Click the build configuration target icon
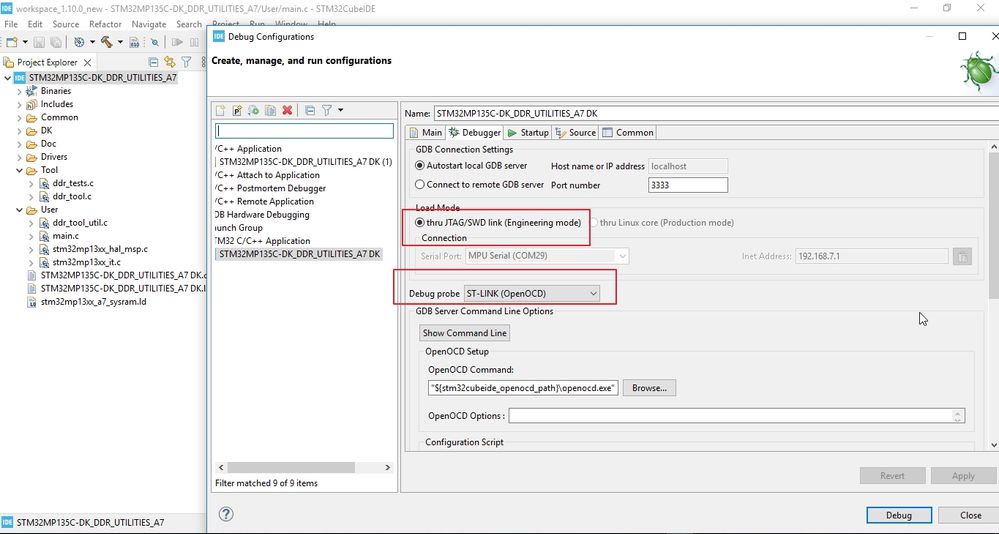Viewport: 999px width, 534px height. pyautogui.click(x=79, y=42)
